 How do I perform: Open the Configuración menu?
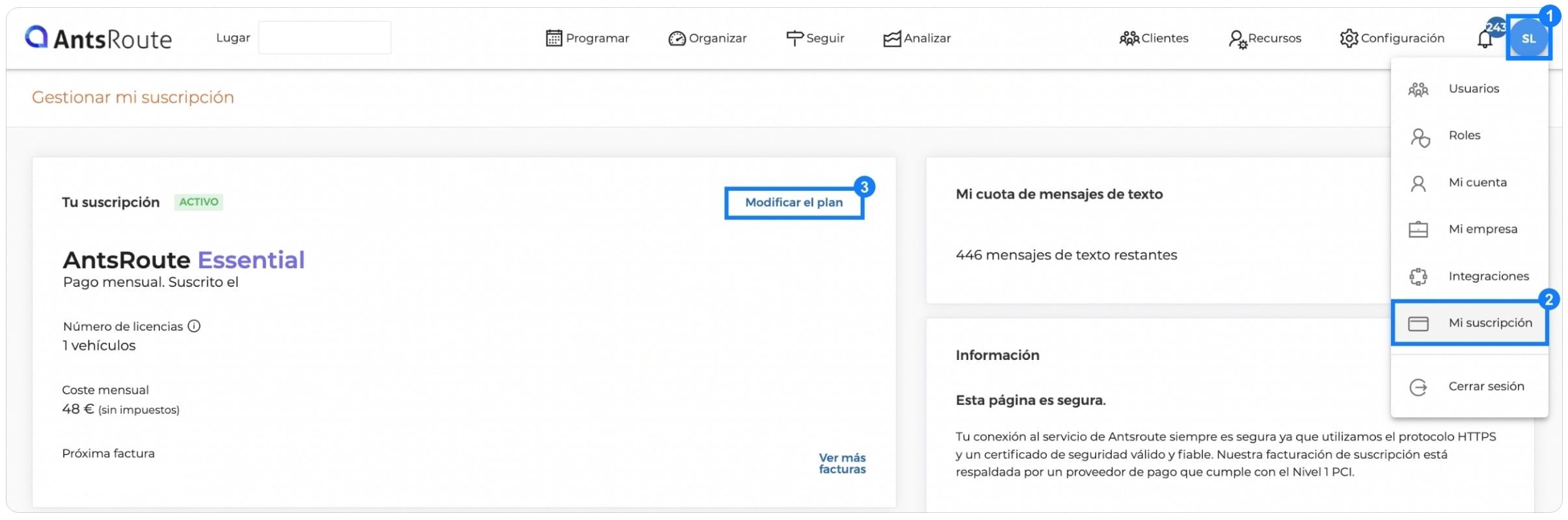point(1392,38)
